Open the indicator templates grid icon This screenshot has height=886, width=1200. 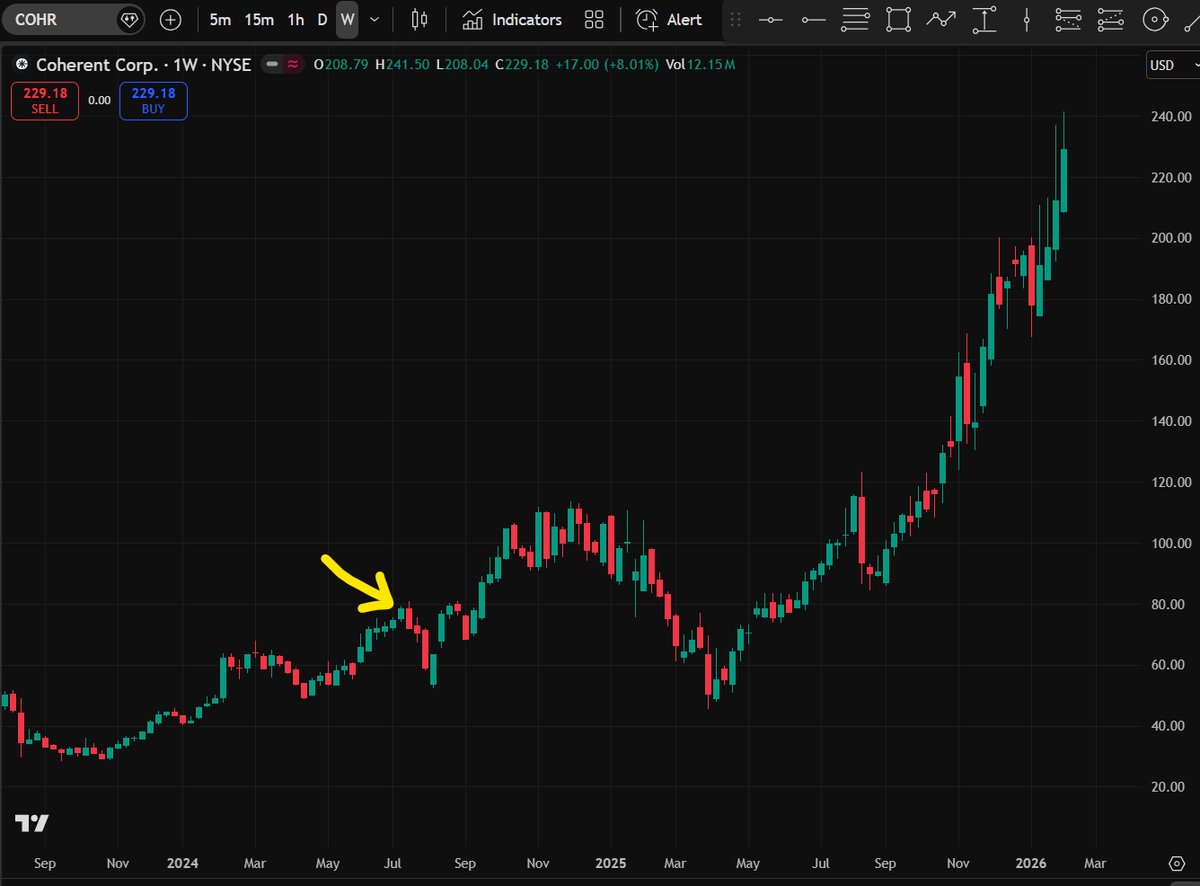click(x=594, y=19)
